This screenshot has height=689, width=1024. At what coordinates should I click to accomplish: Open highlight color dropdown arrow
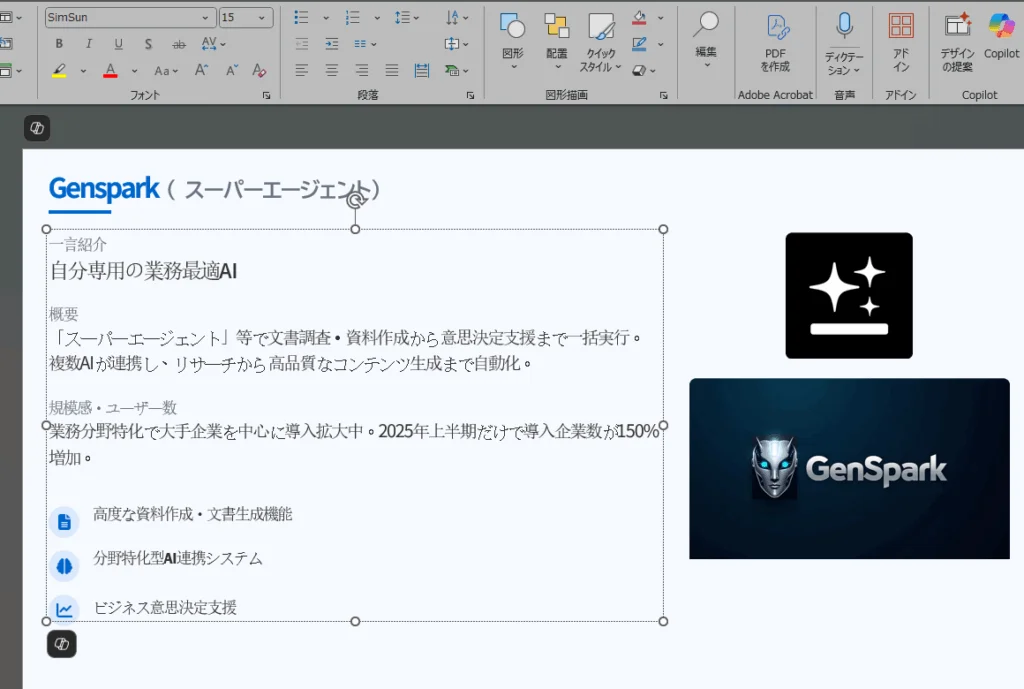(x=83, y=71)
